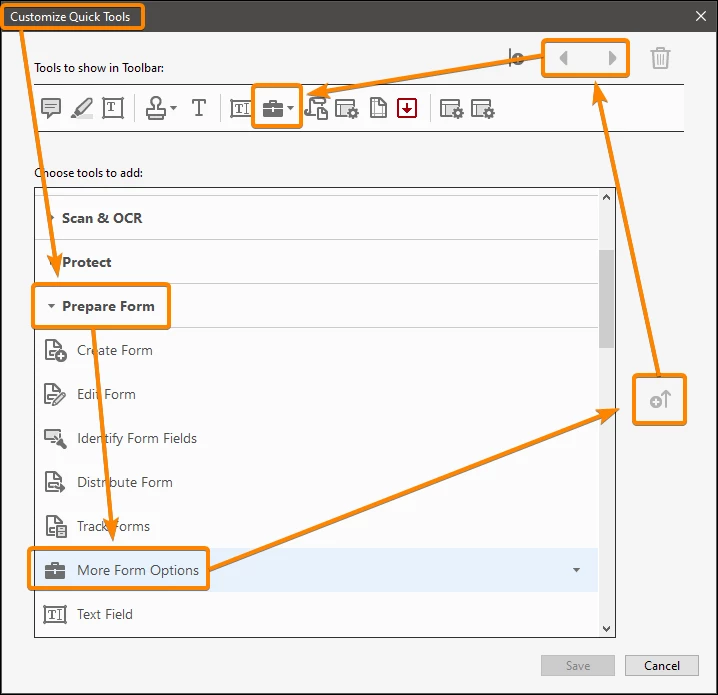Viewport: 718px width, 695px height.
Task: Select the highlighter tool in toolbar
Action: (82, 108)
